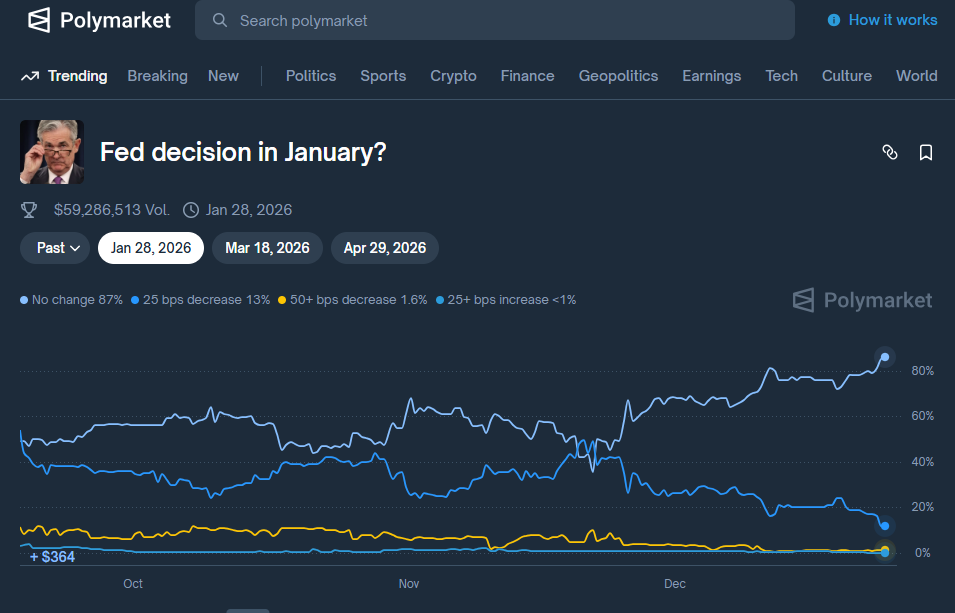
Task: Click the search polymarket input field
Action: (495, 19)
